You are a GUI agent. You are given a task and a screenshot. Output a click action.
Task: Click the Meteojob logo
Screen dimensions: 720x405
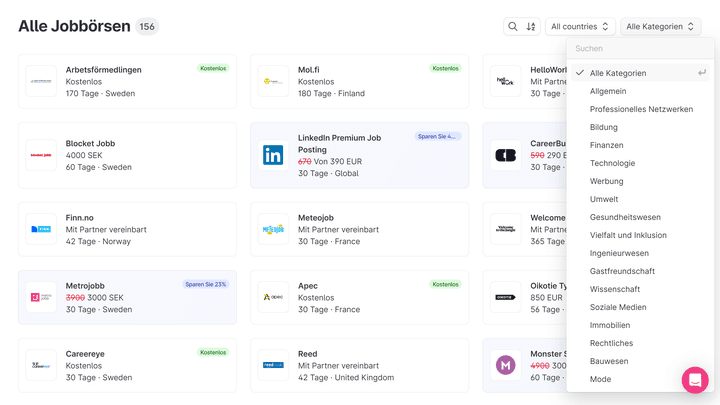coord(273,229)
